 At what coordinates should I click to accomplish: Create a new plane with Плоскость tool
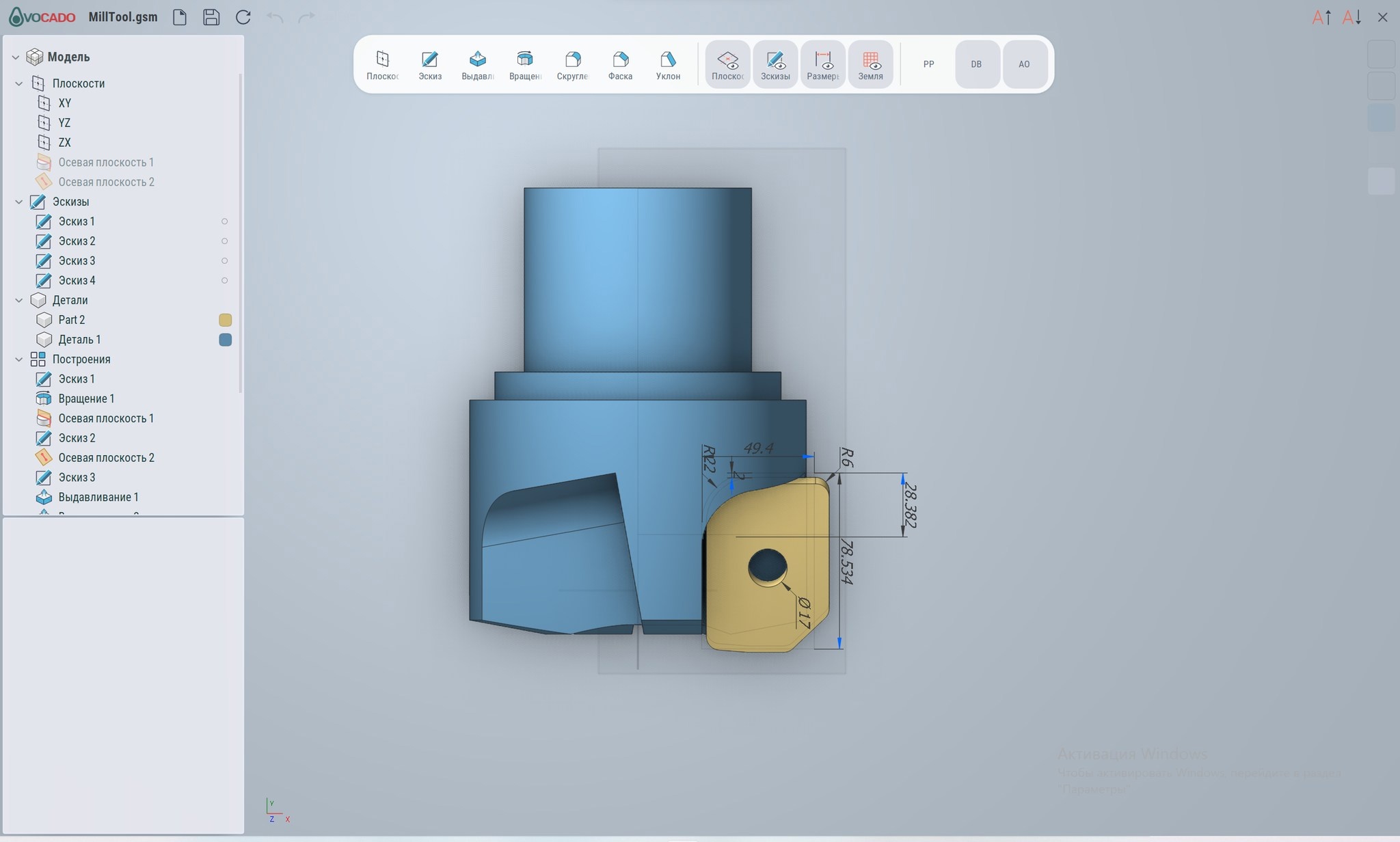pos(382,64)
